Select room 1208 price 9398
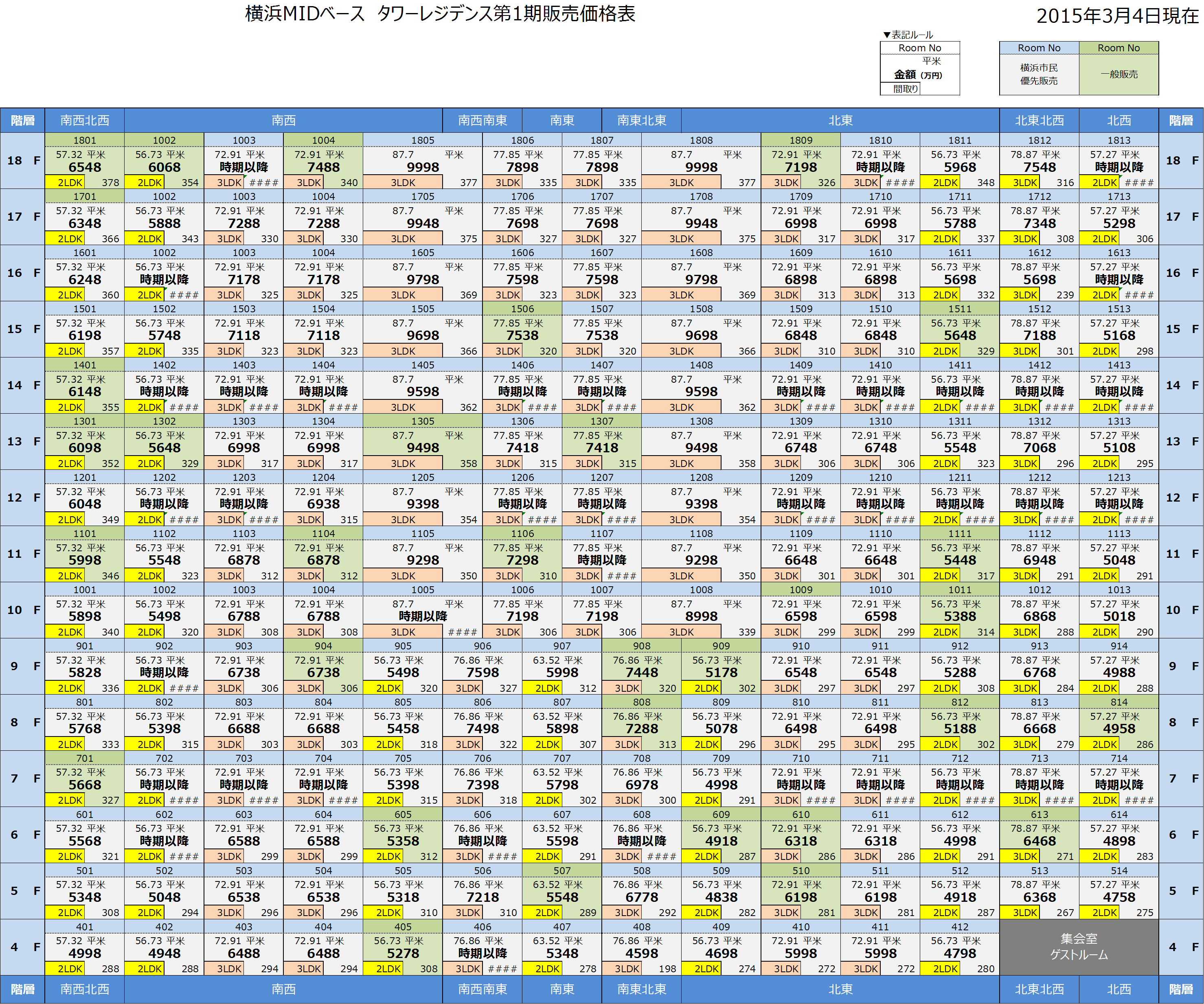This screenshot has width=1204, height=1004. coord(701,504)
